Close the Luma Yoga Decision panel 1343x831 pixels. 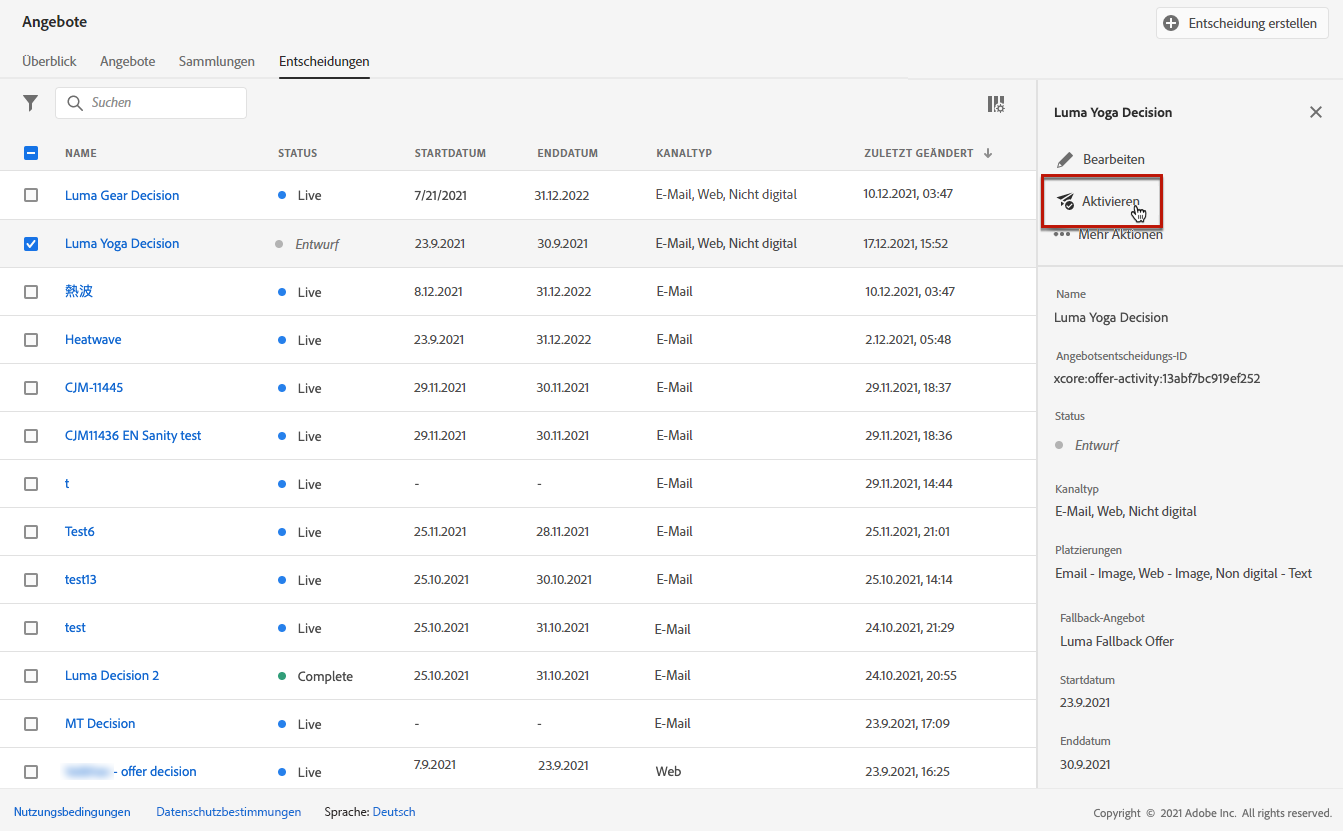1315,112
